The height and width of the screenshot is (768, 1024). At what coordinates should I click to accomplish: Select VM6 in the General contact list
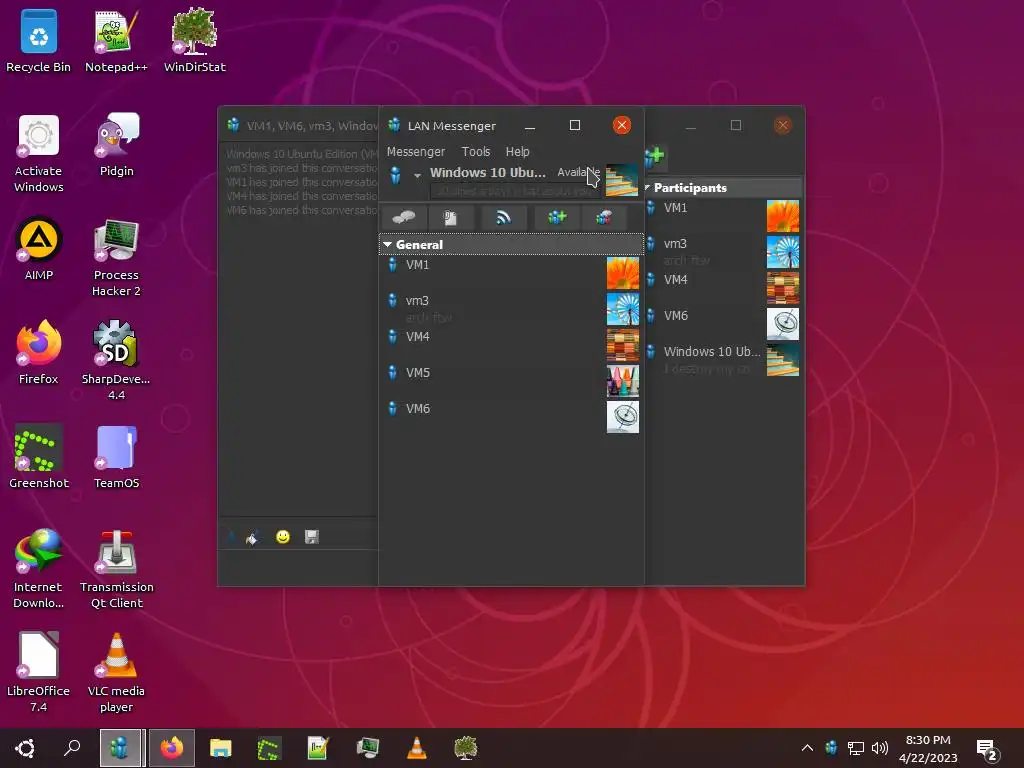point(511,416)
